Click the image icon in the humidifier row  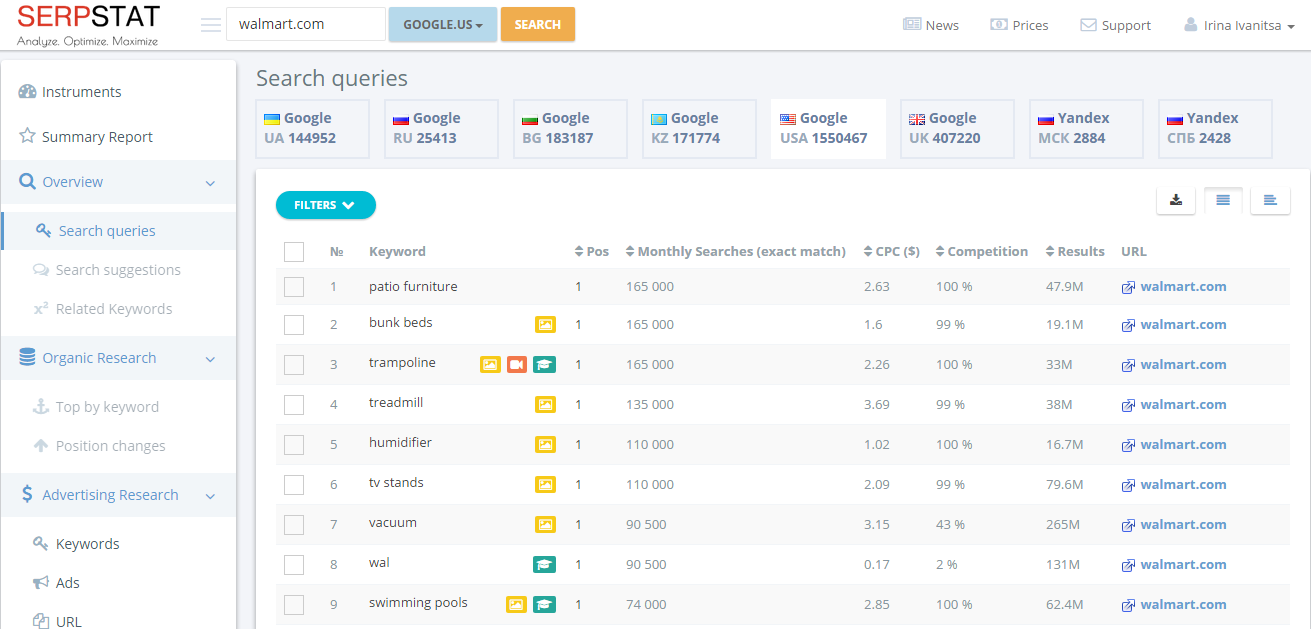click(545, 444)
